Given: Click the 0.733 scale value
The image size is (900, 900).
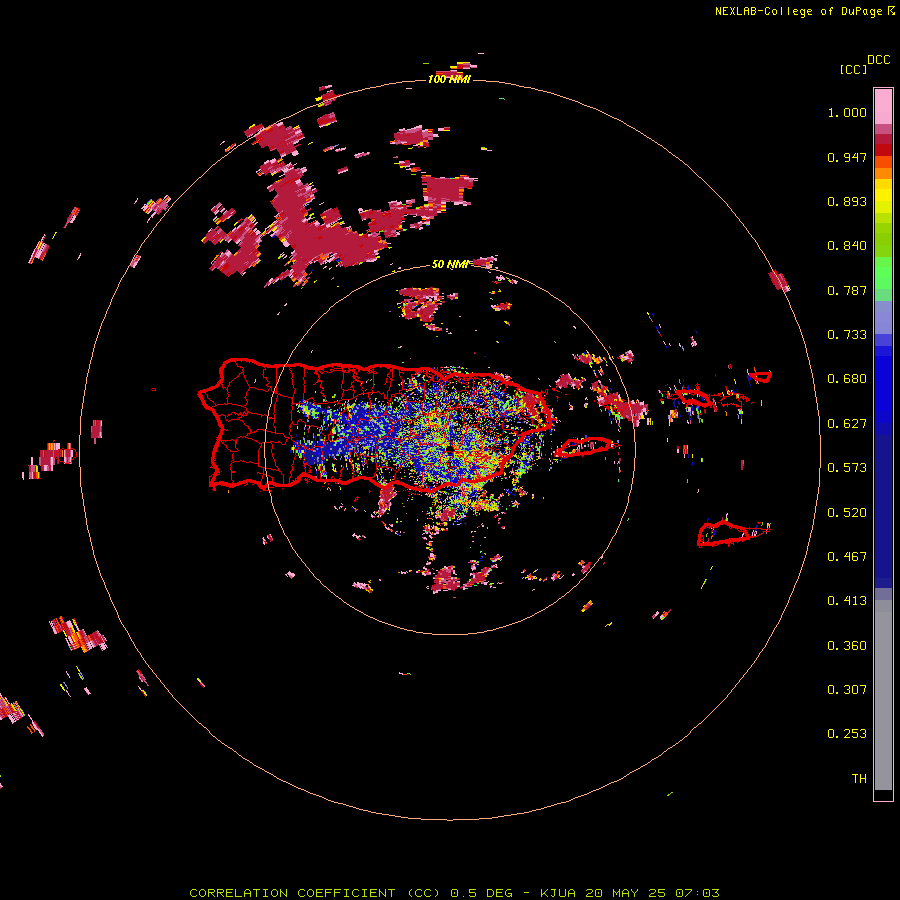Looking at the screenshot, I should [x=847, y=335].
